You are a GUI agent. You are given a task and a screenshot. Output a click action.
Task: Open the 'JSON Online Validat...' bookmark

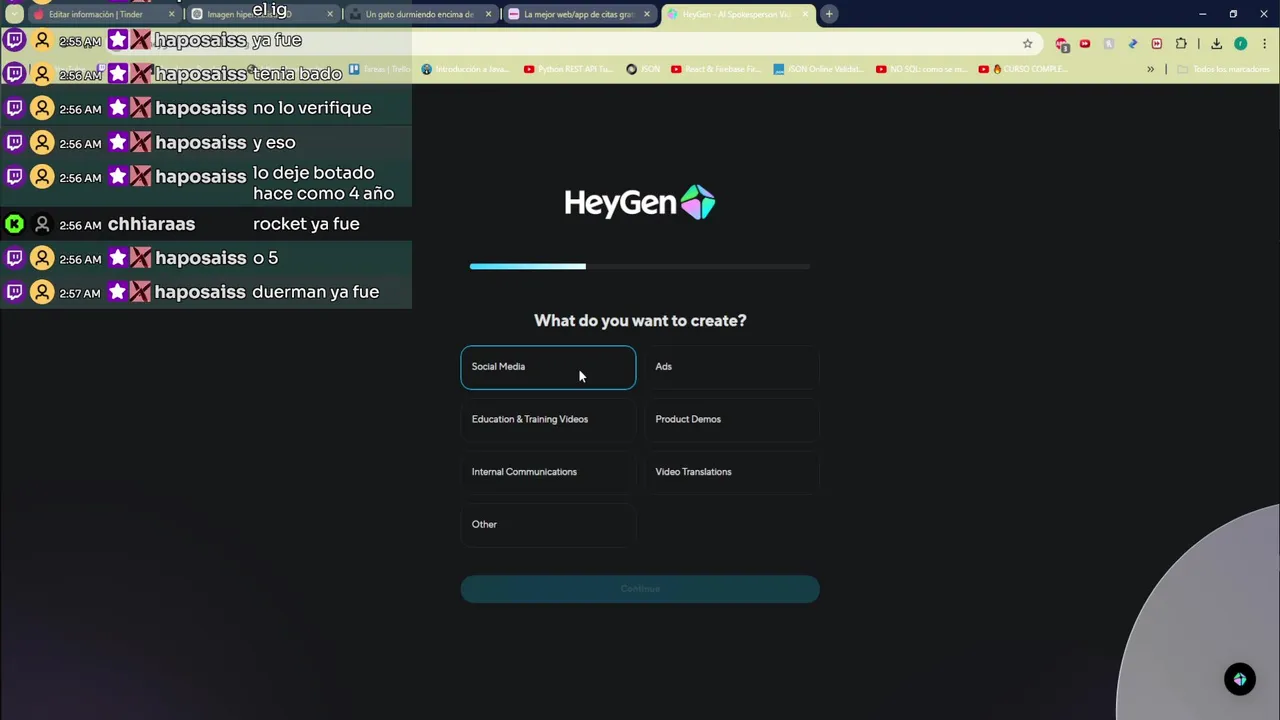click(818, 70)
